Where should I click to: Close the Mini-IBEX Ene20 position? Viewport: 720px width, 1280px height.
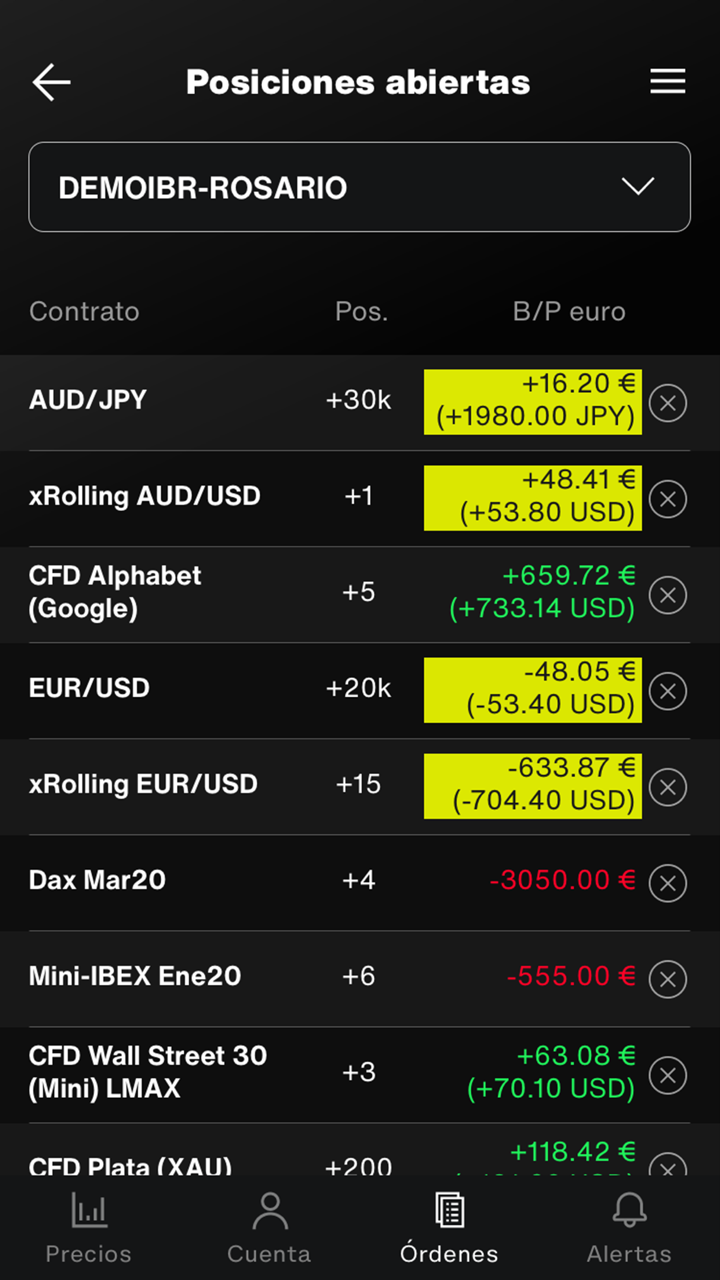(668, 979)
